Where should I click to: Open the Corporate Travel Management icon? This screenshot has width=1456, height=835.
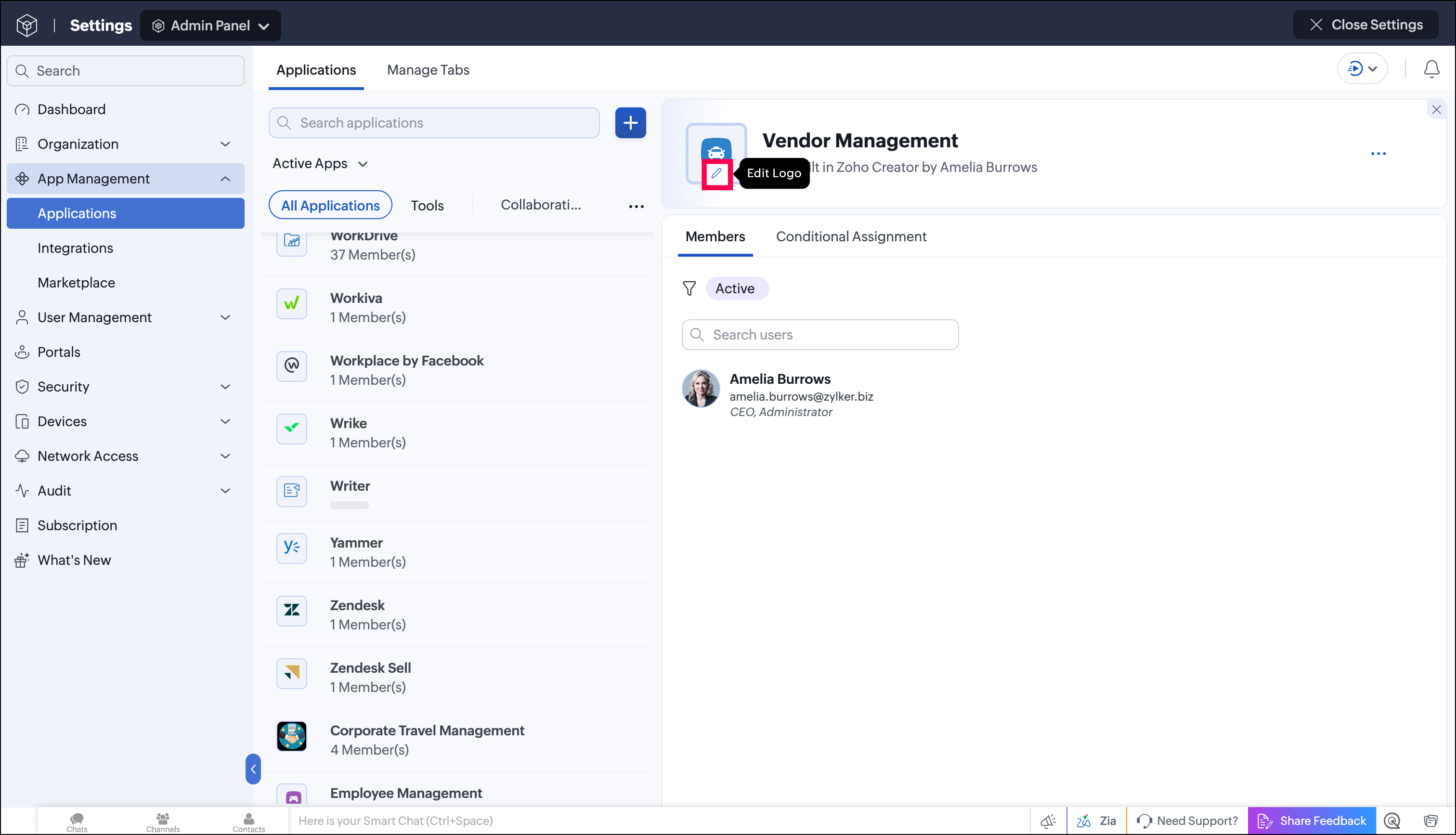[292, 736]
